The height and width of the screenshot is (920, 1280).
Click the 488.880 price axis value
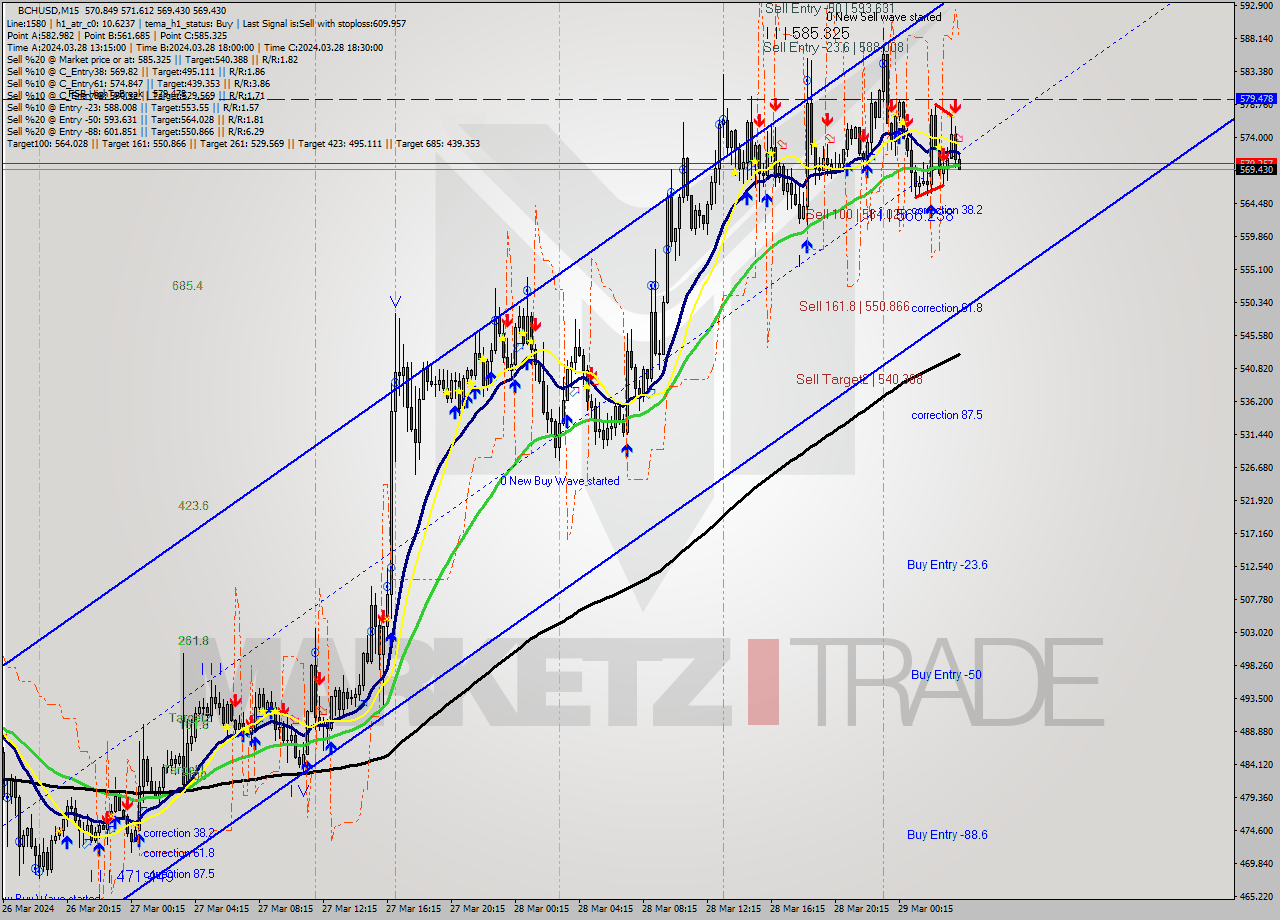pyautogui.click(x=1256, y=732)
